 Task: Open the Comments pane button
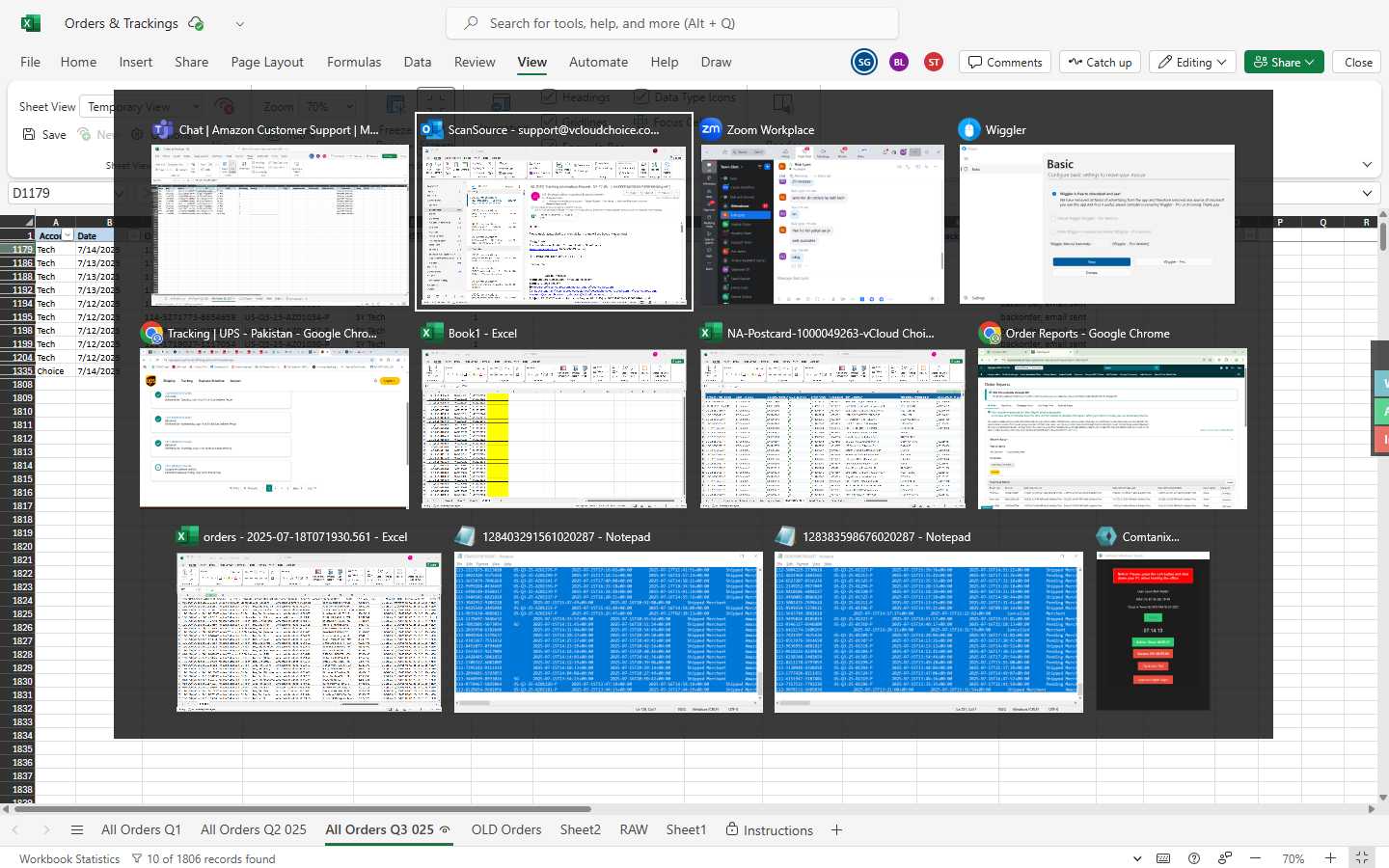coord(1005,62)
